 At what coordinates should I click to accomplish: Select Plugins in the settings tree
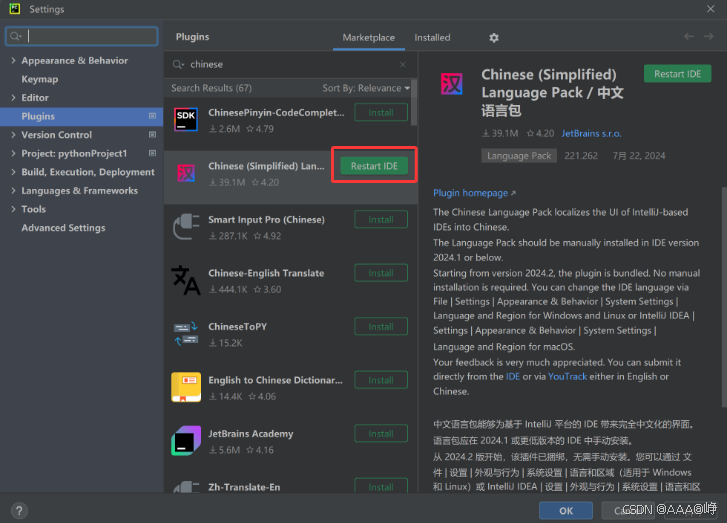(x=82, y=116)
